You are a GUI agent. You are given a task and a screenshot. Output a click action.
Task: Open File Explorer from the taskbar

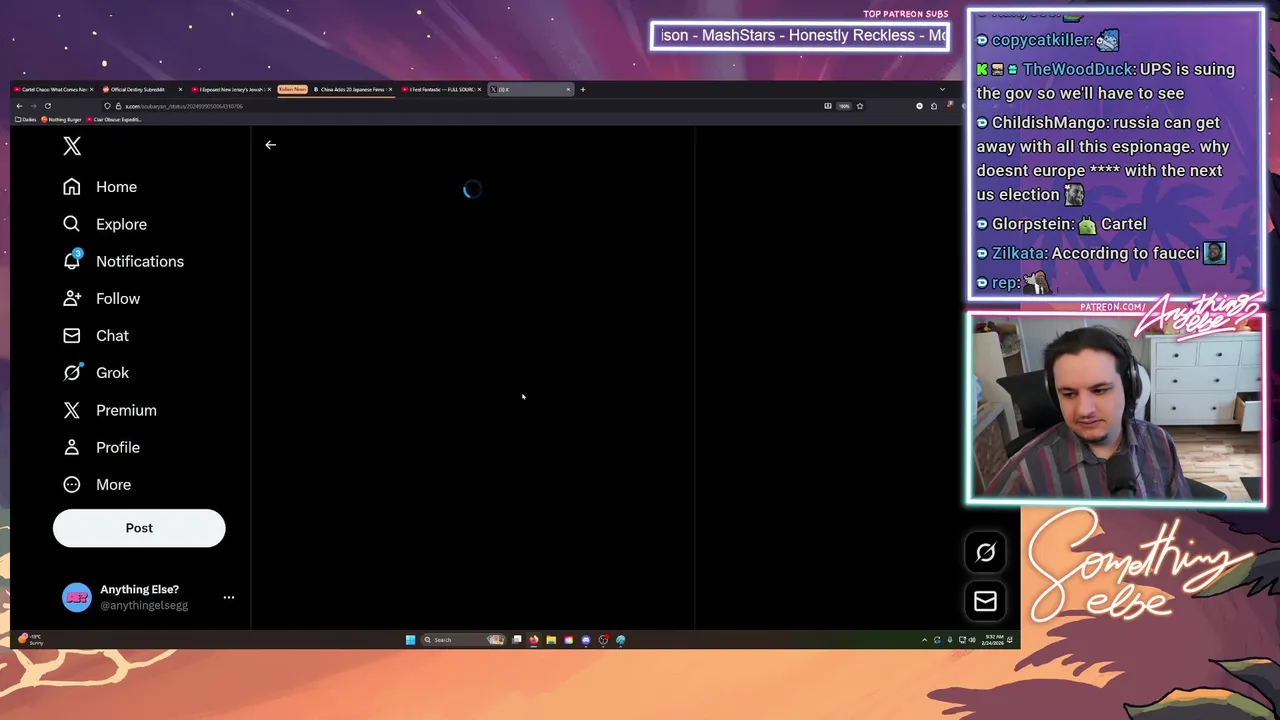point(551,640)
